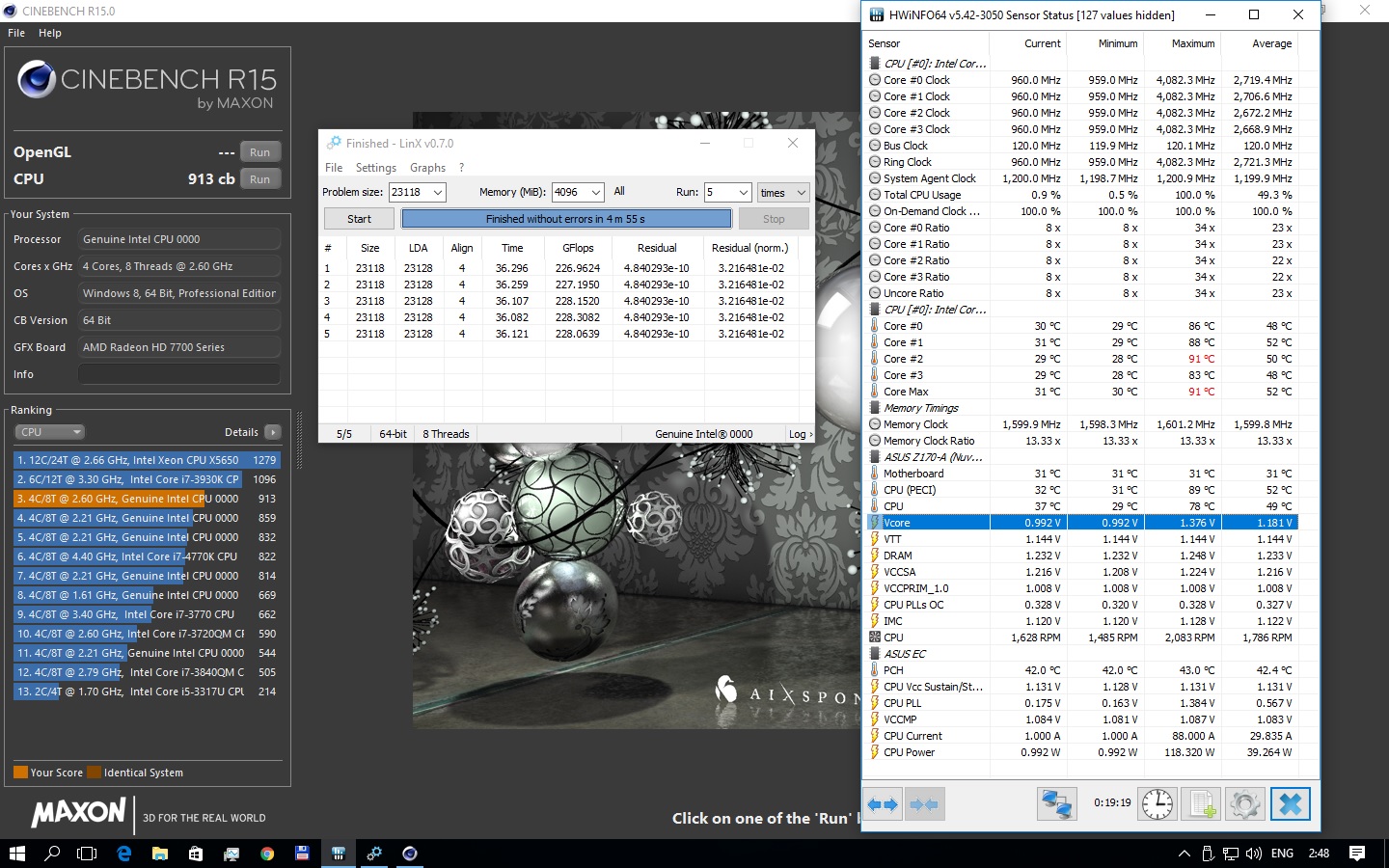Click LinX 'Finished without errors' progress bar
Image resolution: width=1389 pixels, height=868 pixels.
565,219
